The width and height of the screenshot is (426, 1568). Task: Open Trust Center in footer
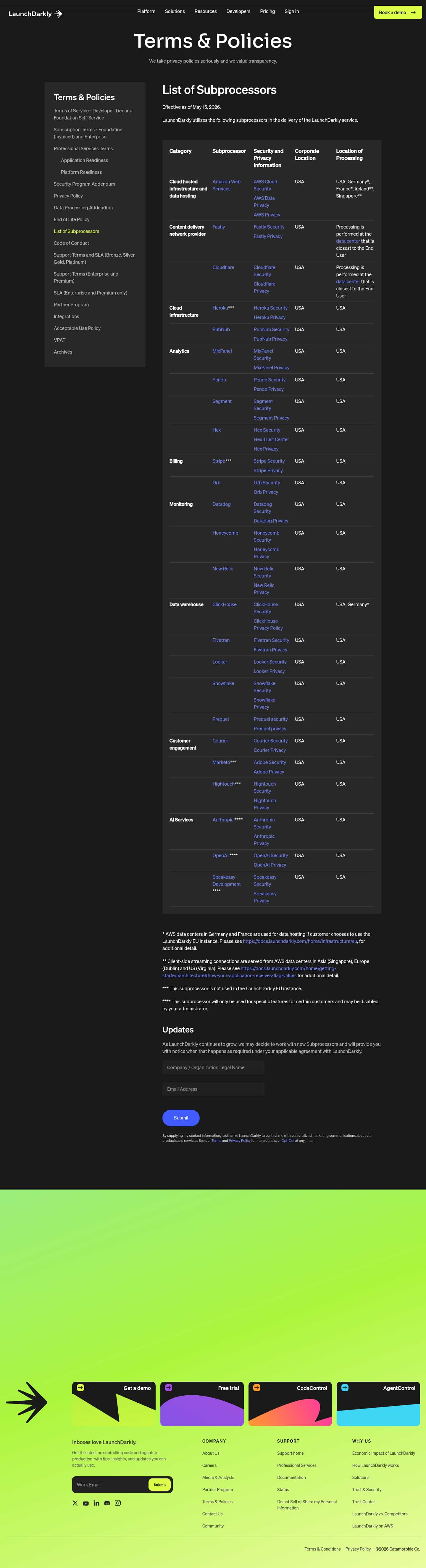[363, 1502]
